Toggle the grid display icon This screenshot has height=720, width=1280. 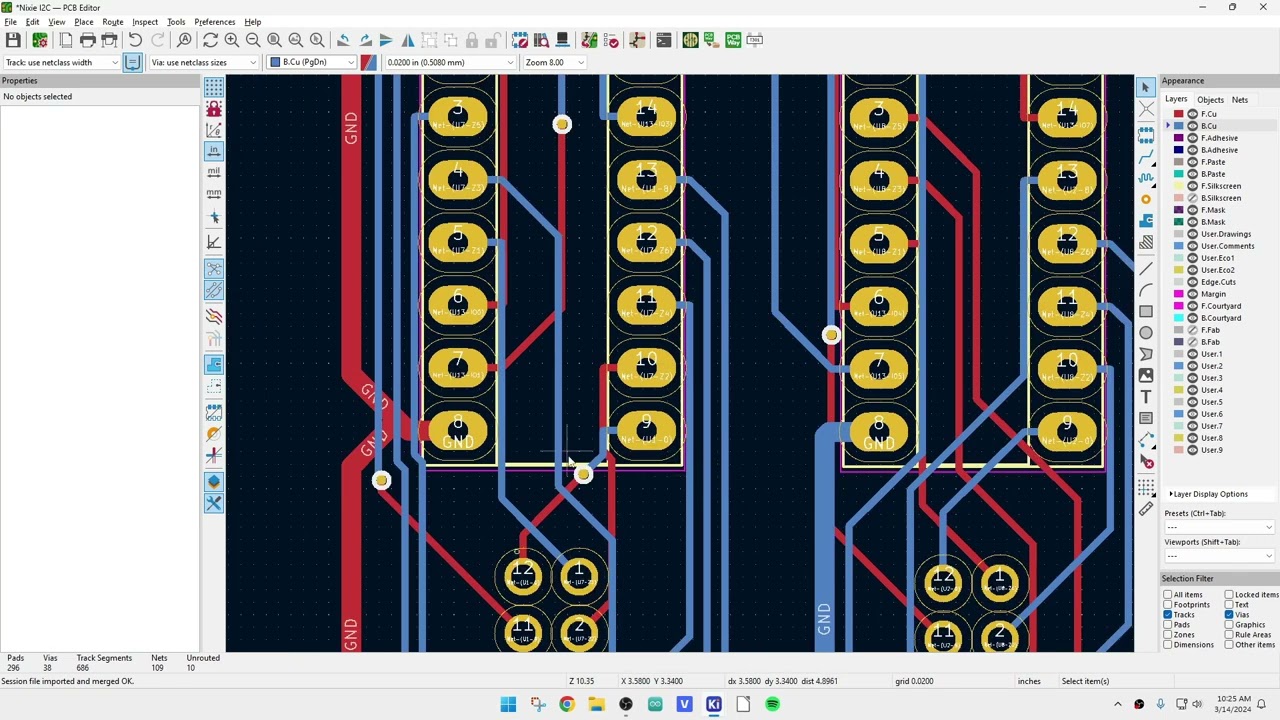click(x=214, y=87)
